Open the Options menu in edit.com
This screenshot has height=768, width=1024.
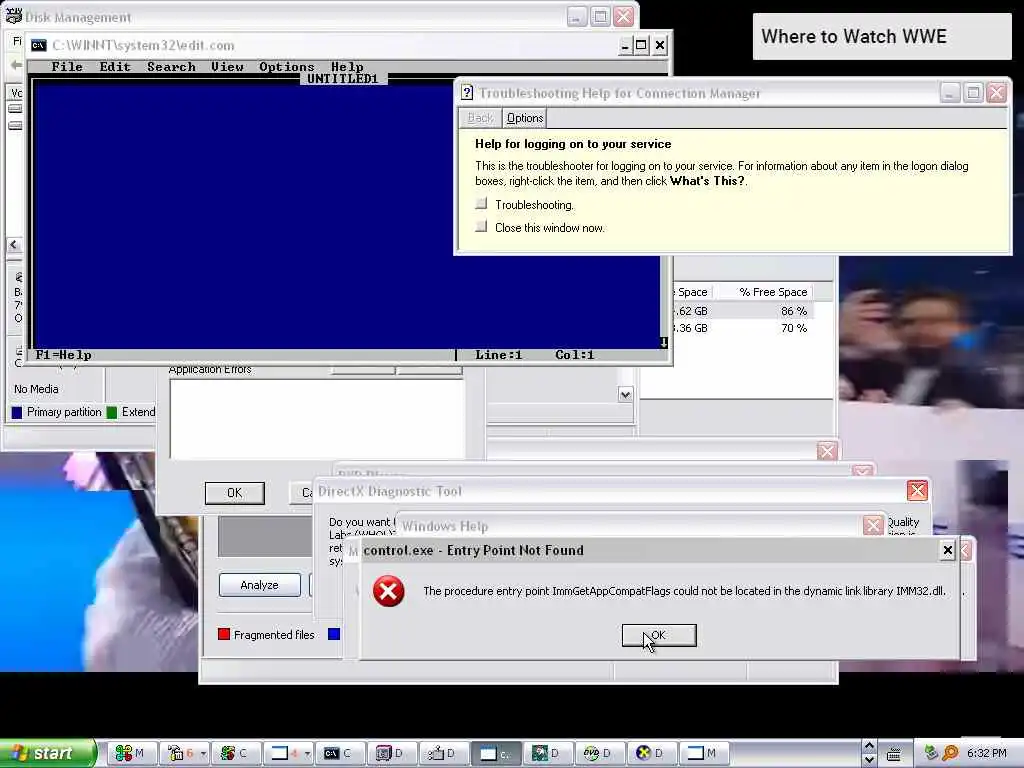[287, 67]
